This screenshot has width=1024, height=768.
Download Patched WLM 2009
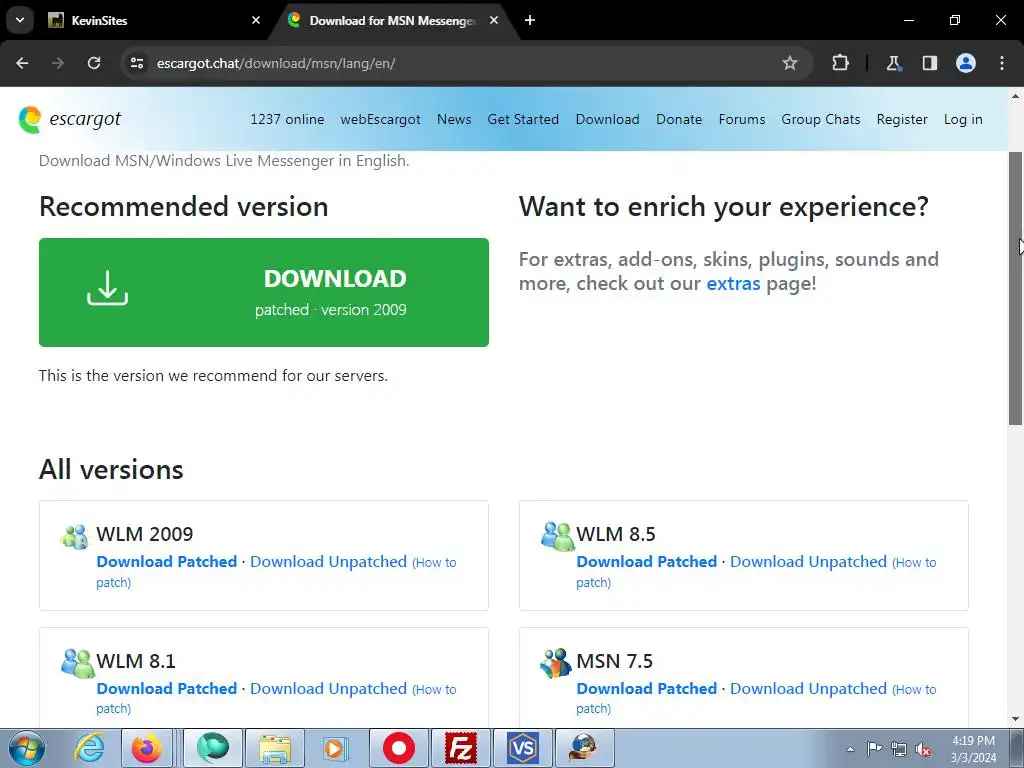point(167,562)
